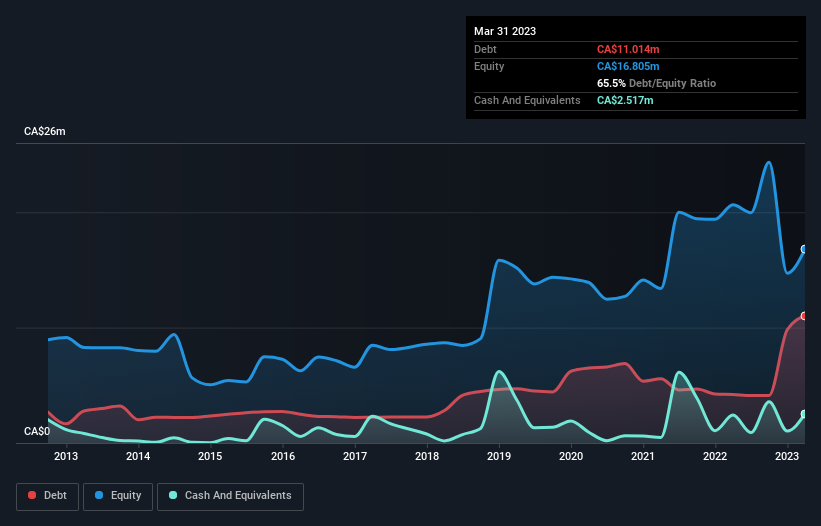821x526 pixels.
Task: Click Cash And Equivalents label in tooltip
Action: tap(527, 100)
